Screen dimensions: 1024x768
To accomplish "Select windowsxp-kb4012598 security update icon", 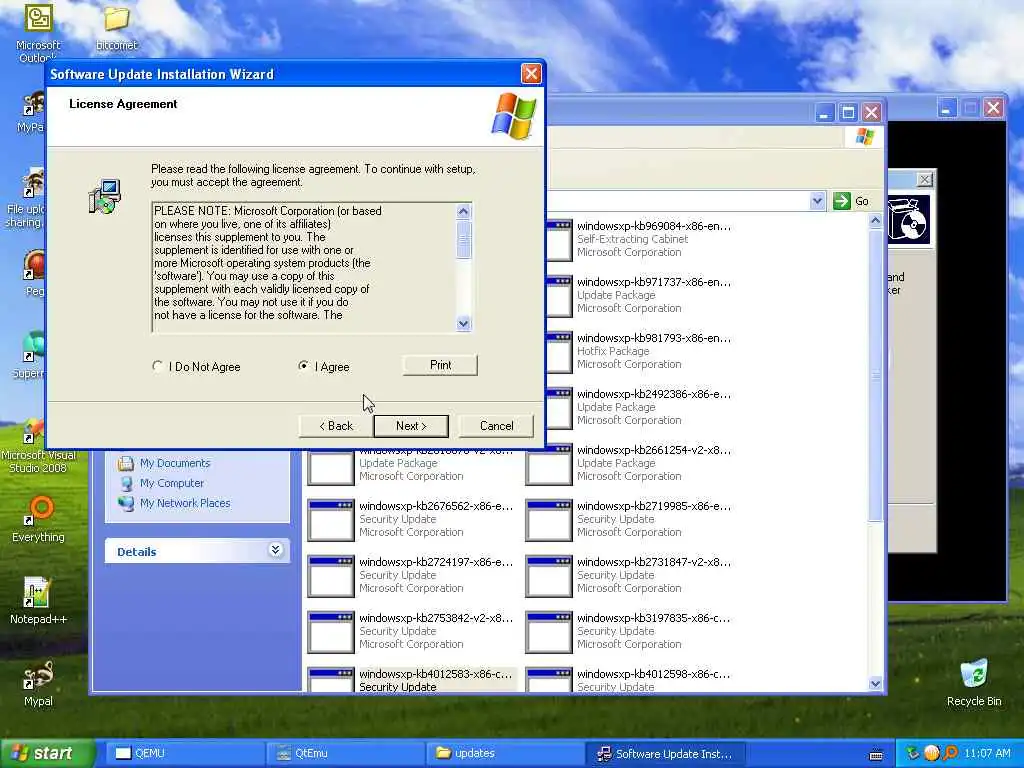I will point(549,680).
